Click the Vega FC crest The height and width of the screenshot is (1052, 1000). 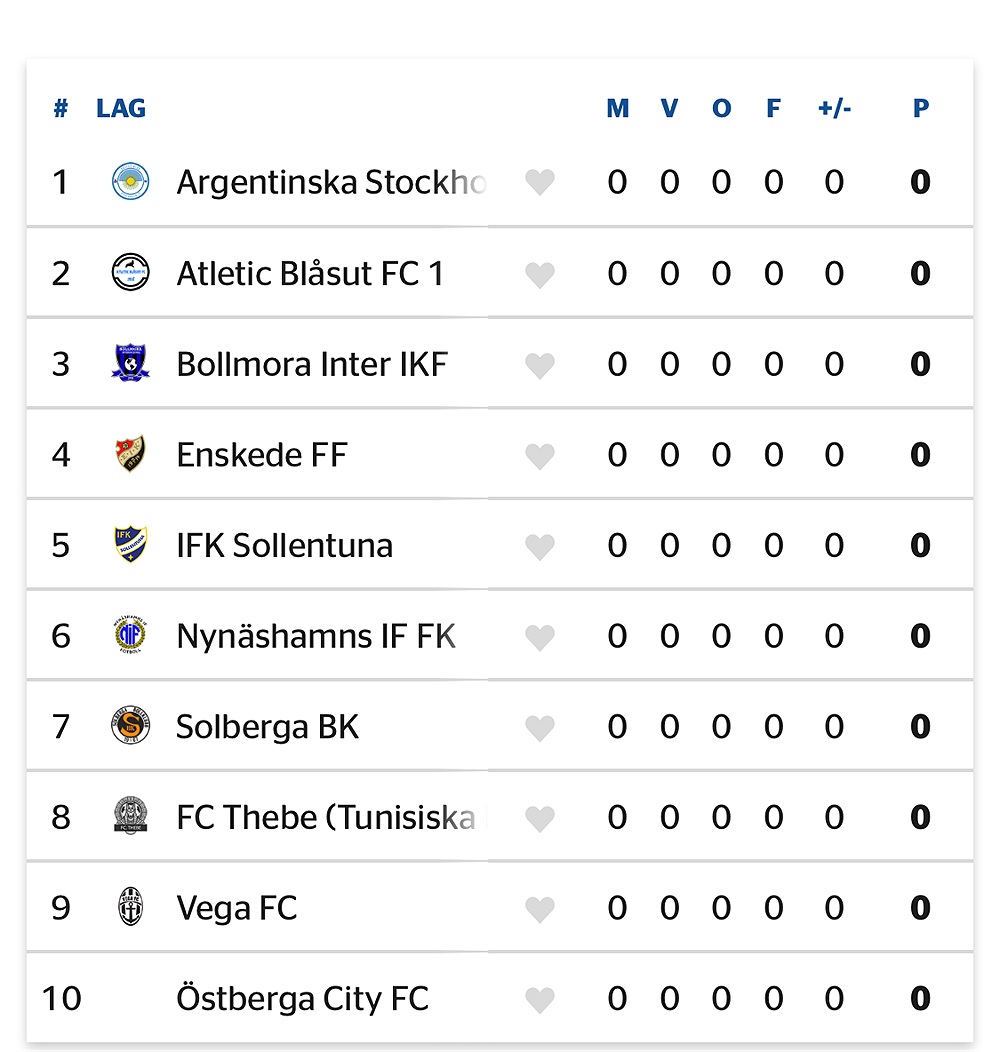[130, 907]
